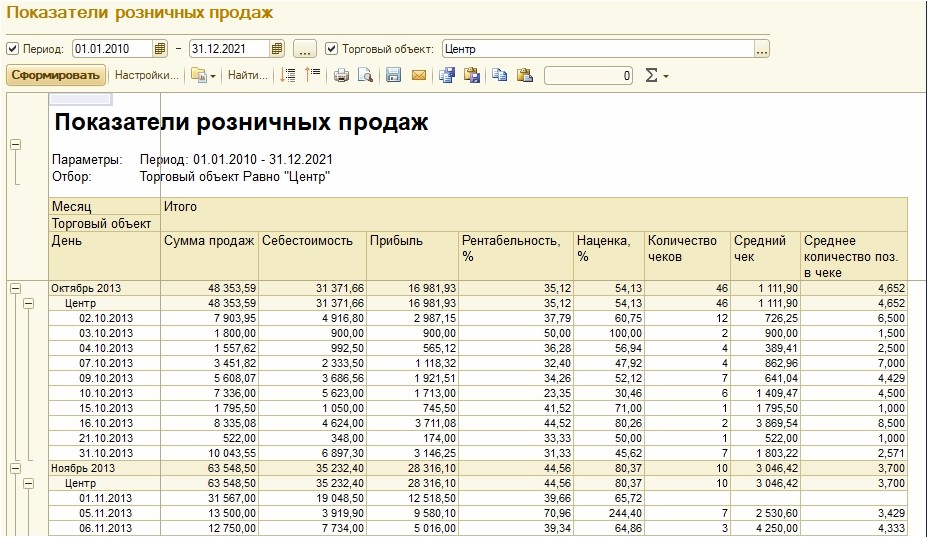The image size is (928, 540).
Task: Click the date cell 10.10.2013
Action: pyautogui.click(x=106, y=394)
